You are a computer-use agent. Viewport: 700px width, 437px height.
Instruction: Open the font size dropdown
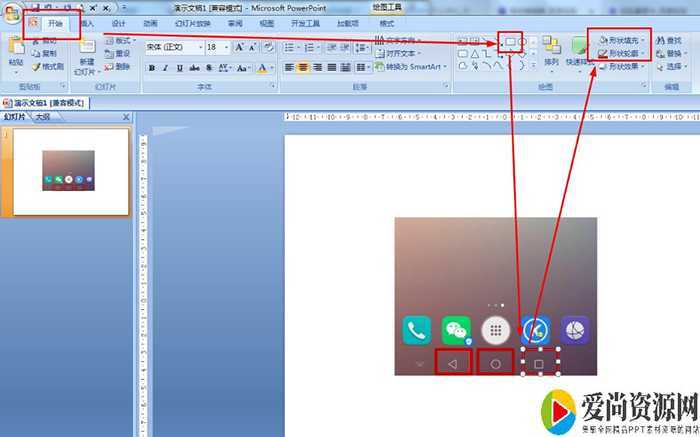(226, 47)
